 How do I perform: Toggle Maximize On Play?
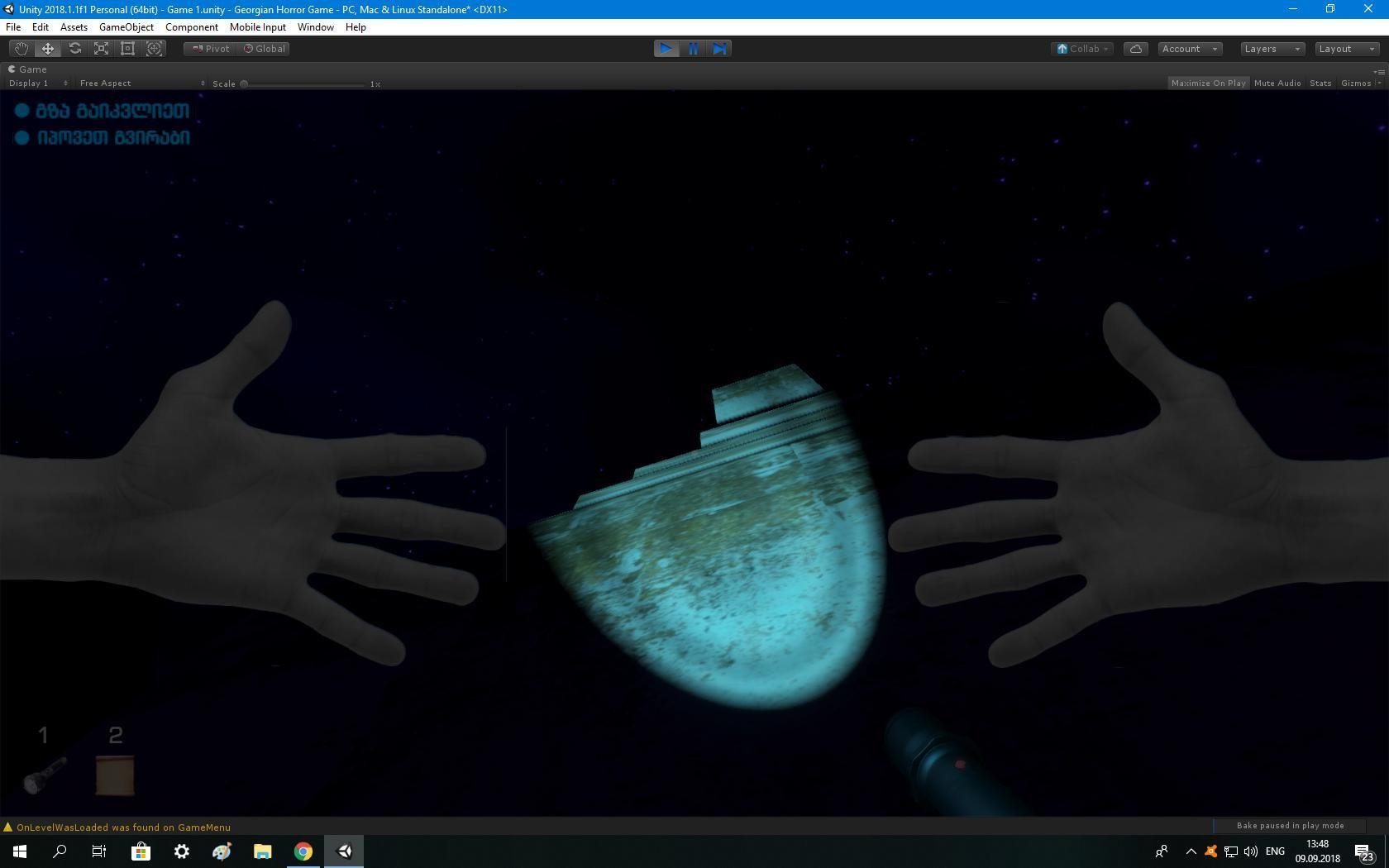[1208, 83]
